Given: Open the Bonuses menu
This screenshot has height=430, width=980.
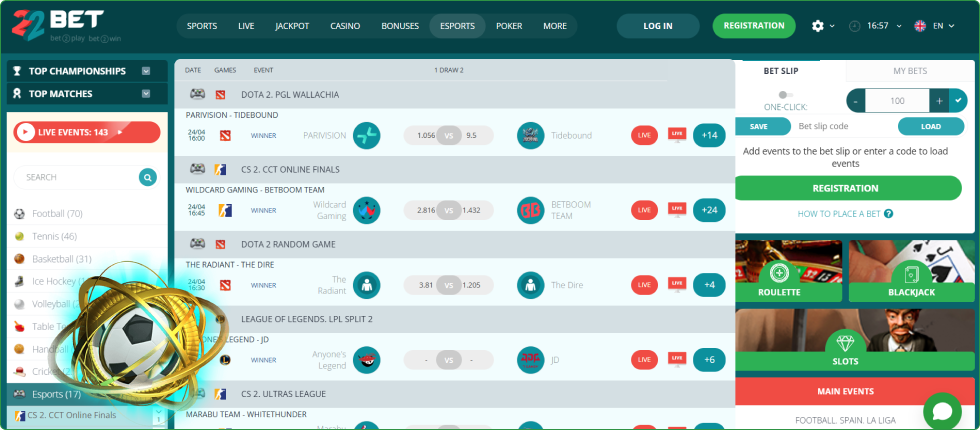Looking at the screenshot, I should 400,26.
